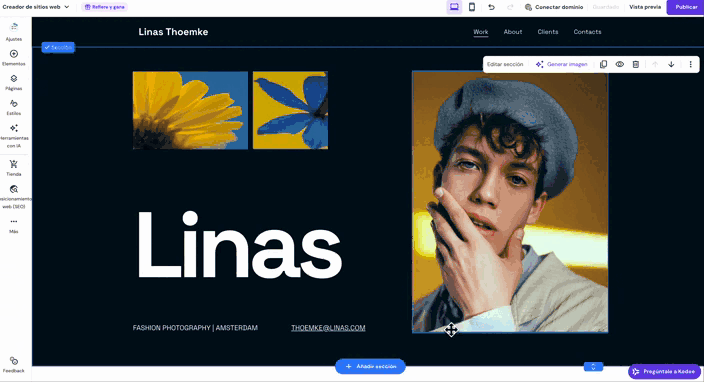Select the Work menu item

(480, 32)
